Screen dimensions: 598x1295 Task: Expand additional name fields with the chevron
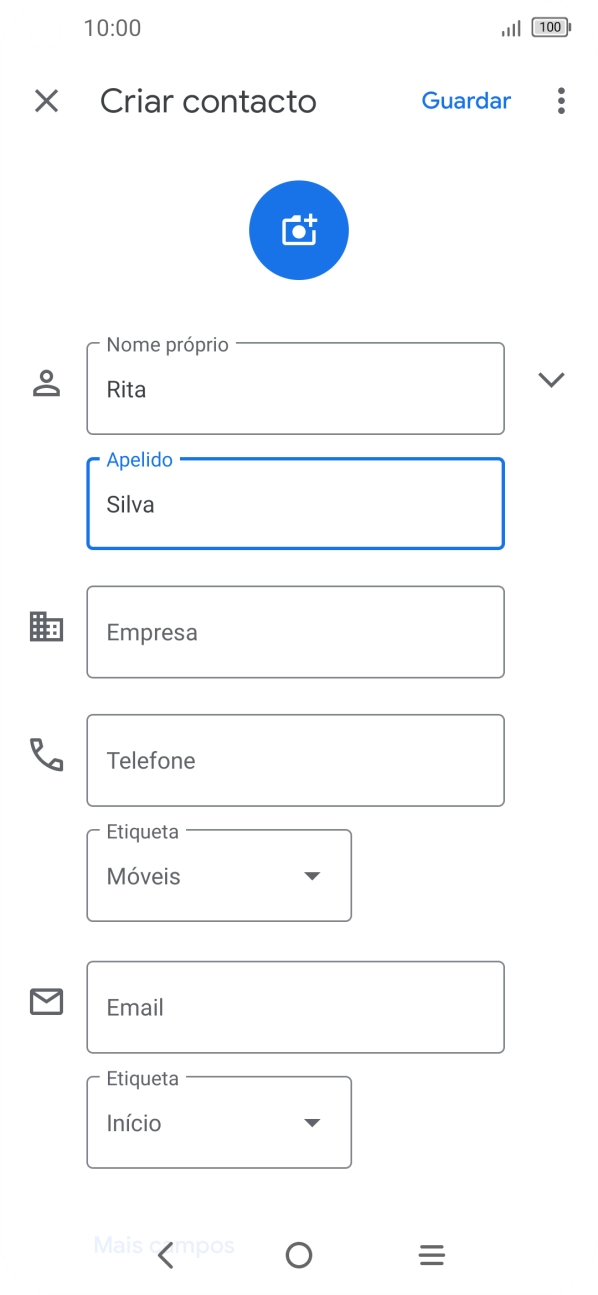click(x=552, y=380)
